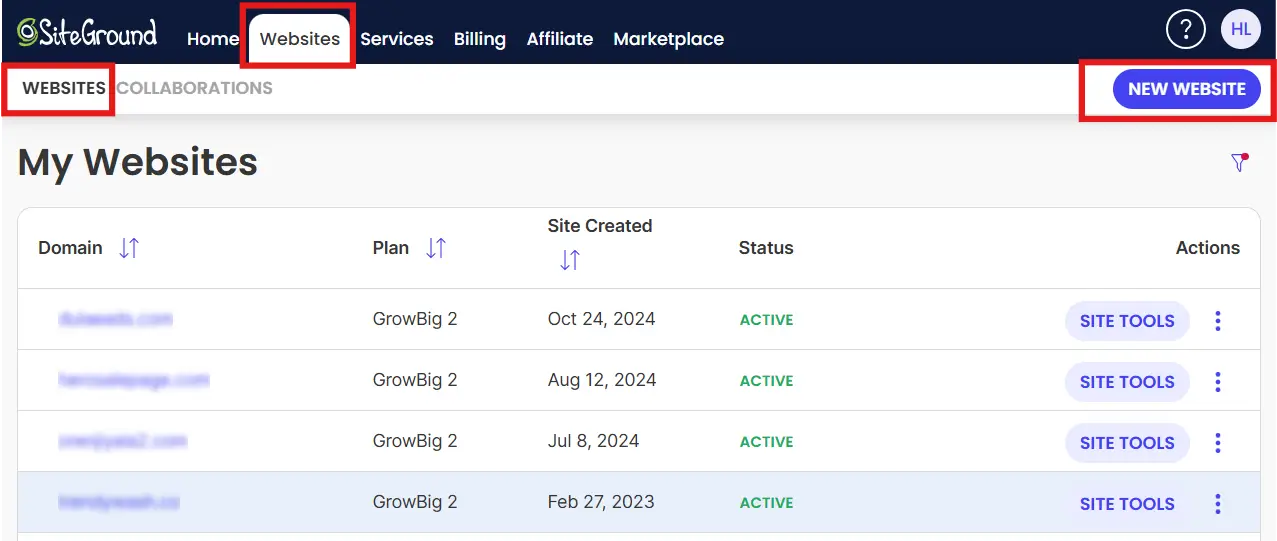Click GrowBig 2 plan in Feb 27, 2023 row

[x=415, y=502]
